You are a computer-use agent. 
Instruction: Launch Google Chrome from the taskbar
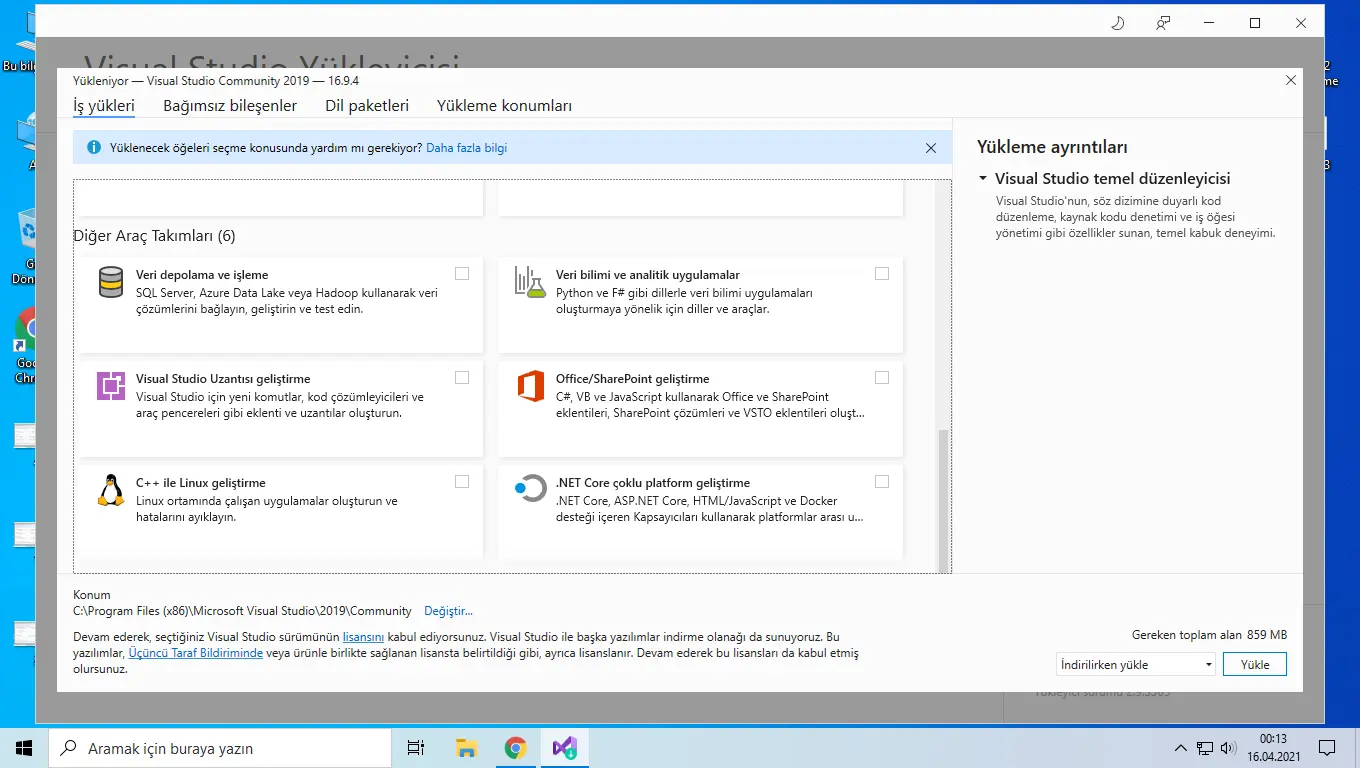click(515, 747)
